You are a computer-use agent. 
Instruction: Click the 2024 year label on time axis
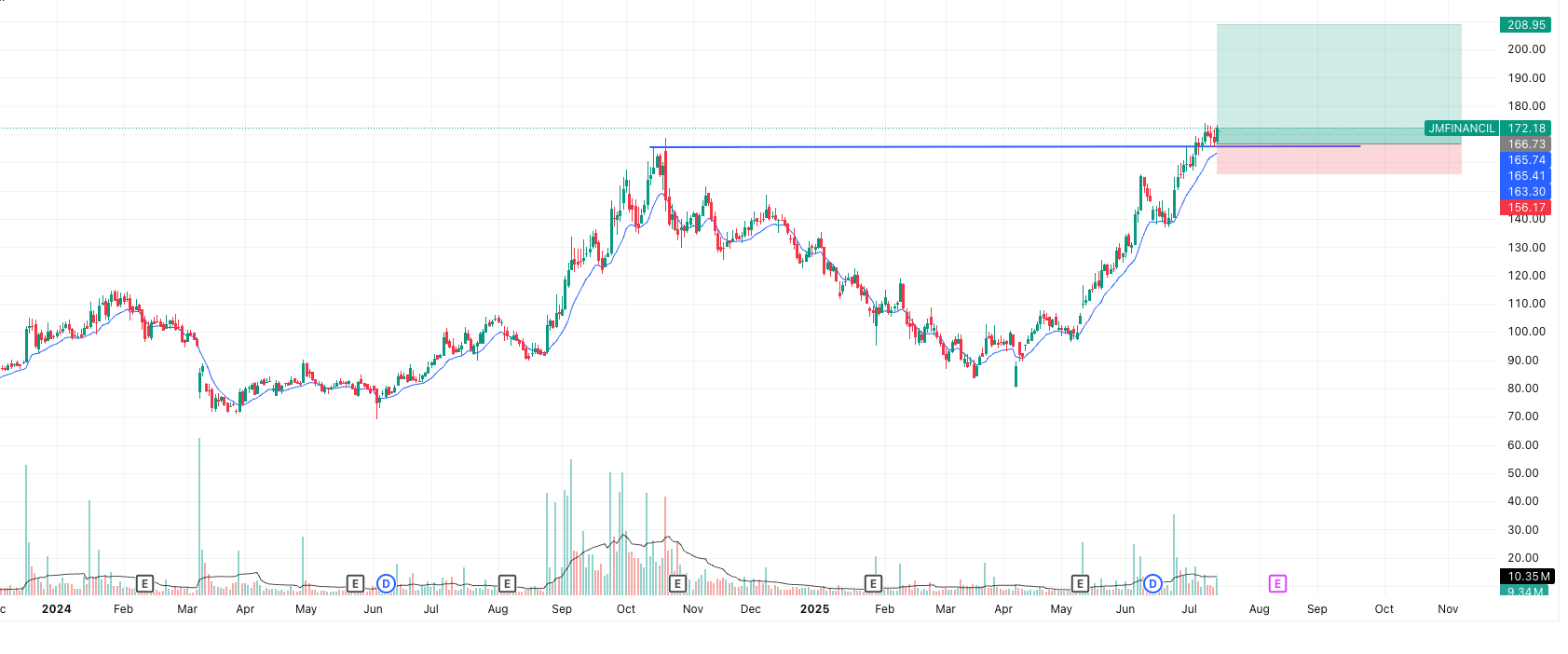pyautogui.click(x=56, y=609)
